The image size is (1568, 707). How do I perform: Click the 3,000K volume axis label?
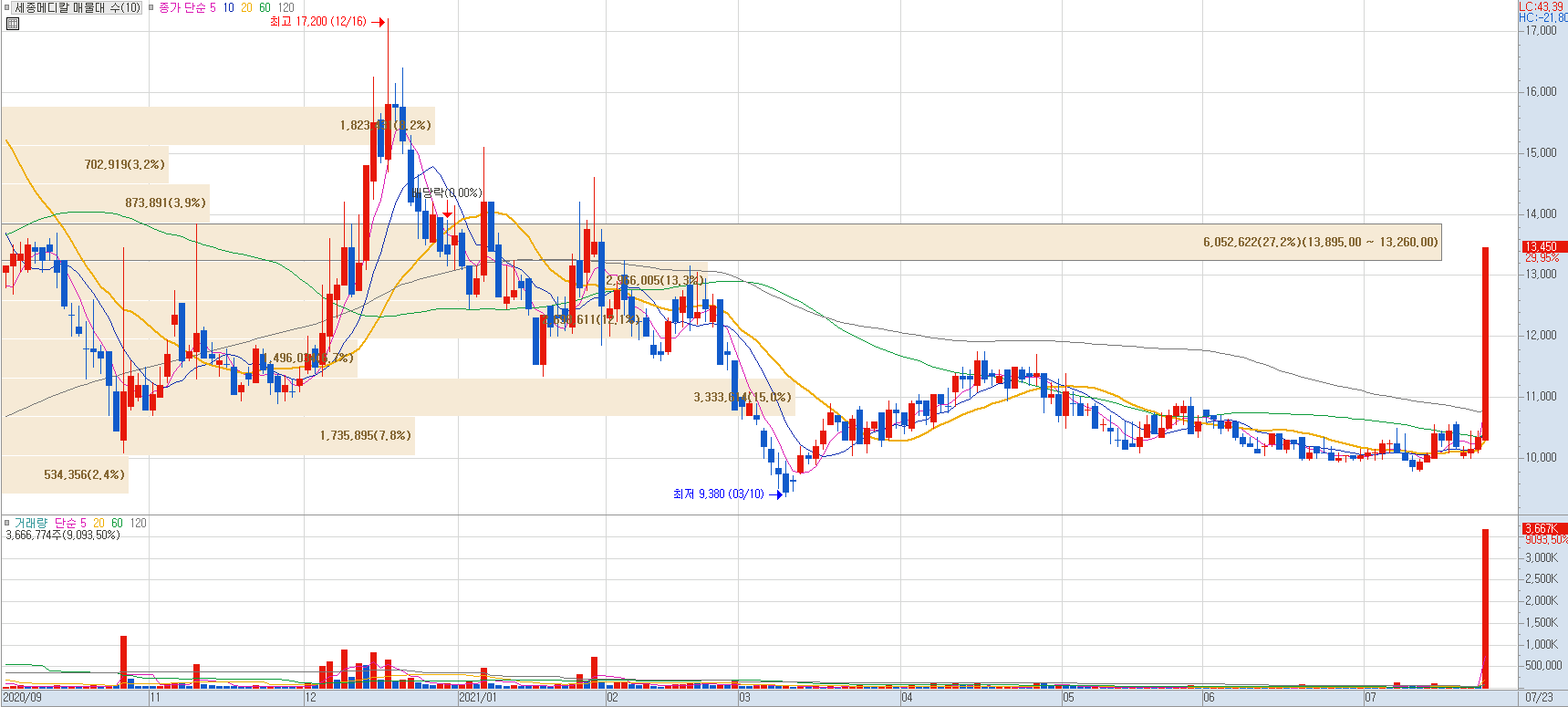[x=1542, y=557]
